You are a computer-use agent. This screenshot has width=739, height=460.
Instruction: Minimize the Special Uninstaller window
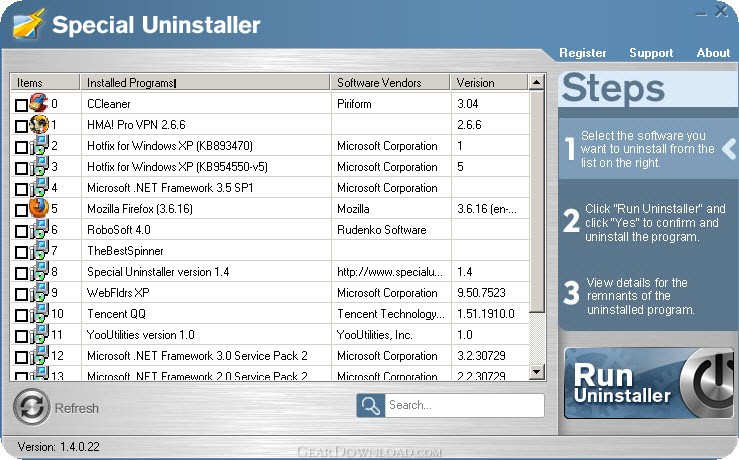(x=701, y=13)
